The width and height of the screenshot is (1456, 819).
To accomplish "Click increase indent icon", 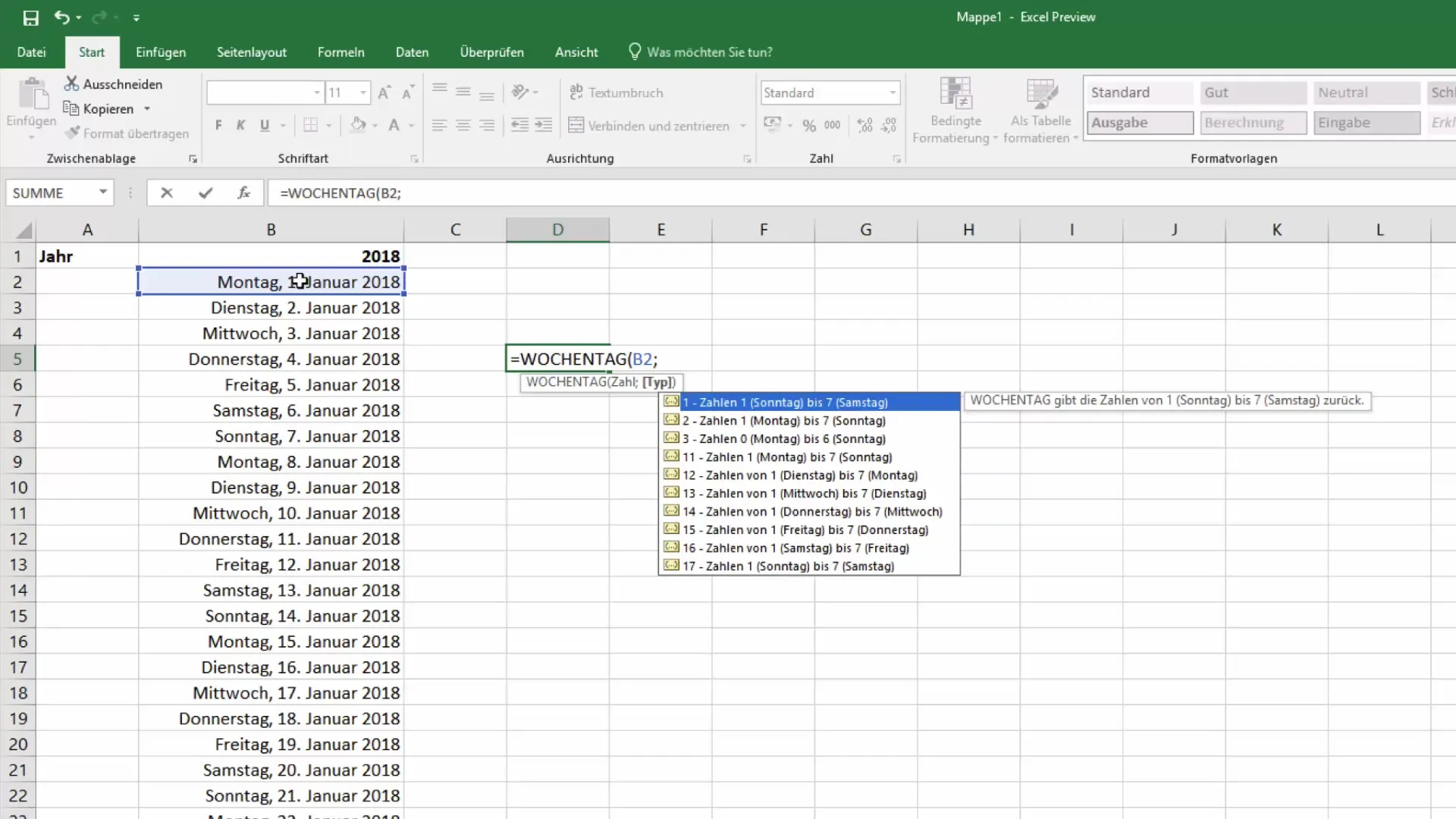I will (544, 125).
